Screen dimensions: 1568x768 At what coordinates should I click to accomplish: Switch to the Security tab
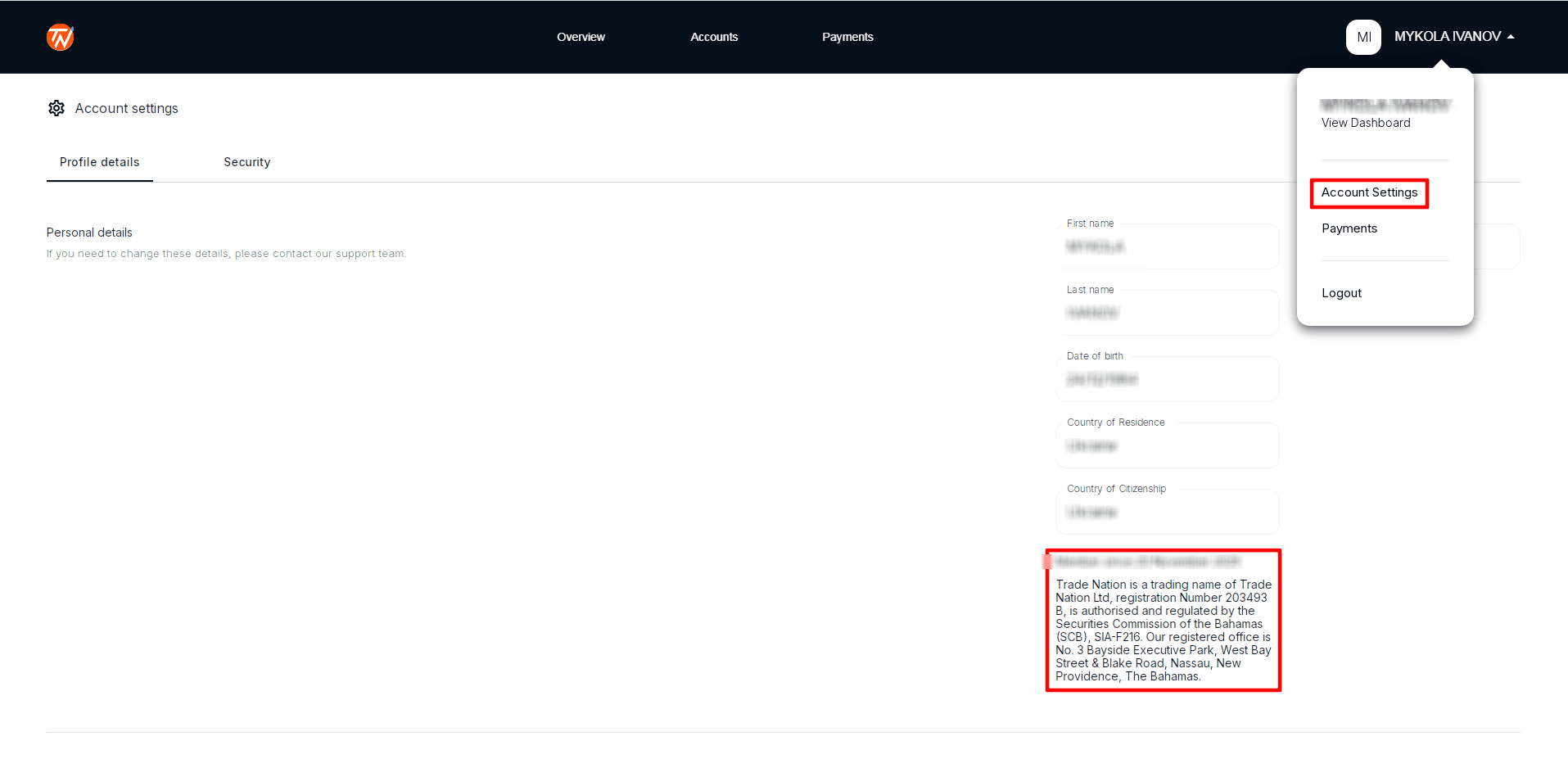247,162
